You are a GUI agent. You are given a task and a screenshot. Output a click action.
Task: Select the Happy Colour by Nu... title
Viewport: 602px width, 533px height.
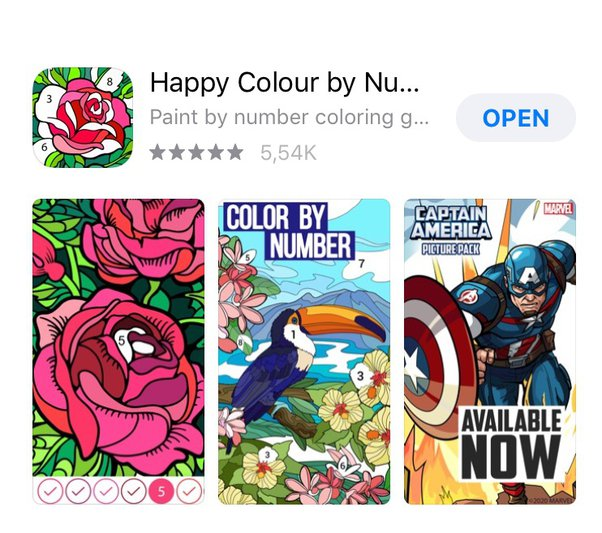click(284, 83)
